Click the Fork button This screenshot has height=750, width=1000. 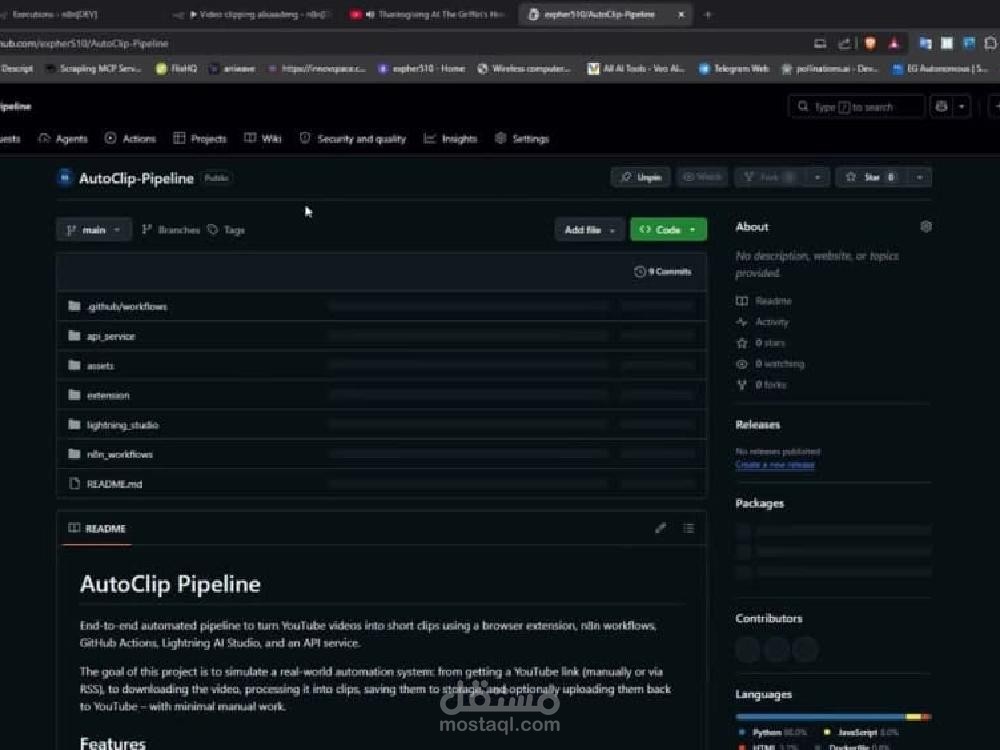click(770, 177)
